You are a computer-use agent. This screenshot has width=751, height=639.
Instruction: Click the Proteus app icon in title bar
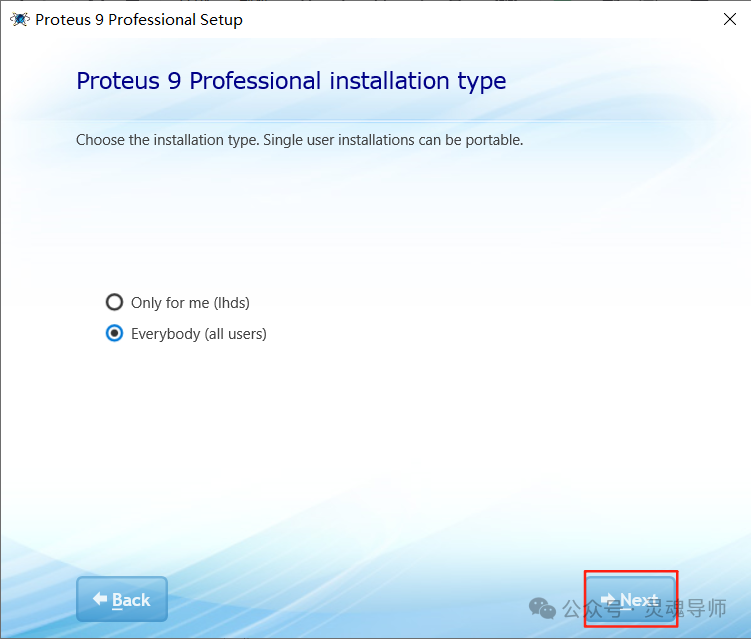point(20,19)
